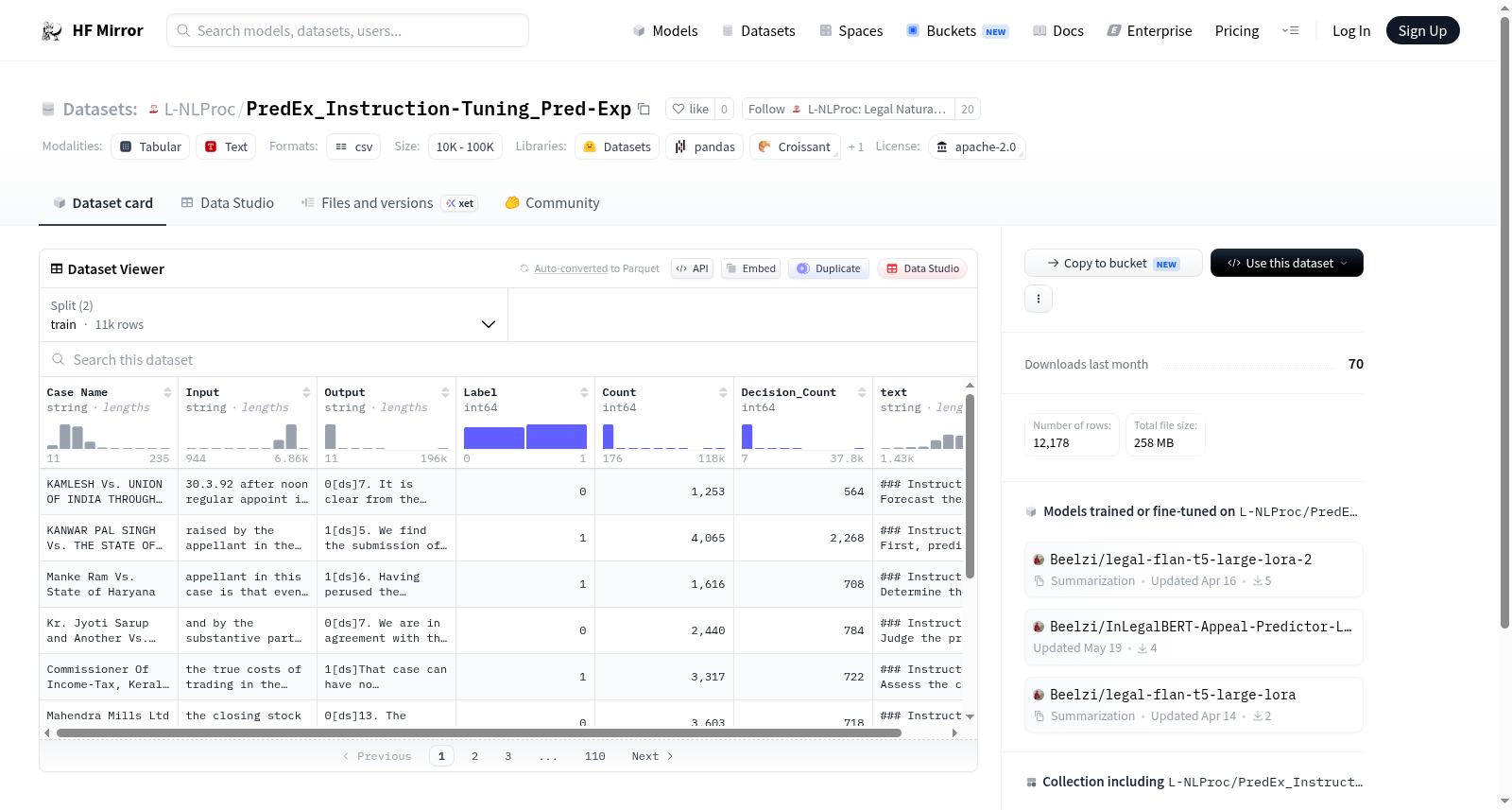Select the csv format tag
Viewport: 1512px width, 810px height.
click(x=353, y=146)
